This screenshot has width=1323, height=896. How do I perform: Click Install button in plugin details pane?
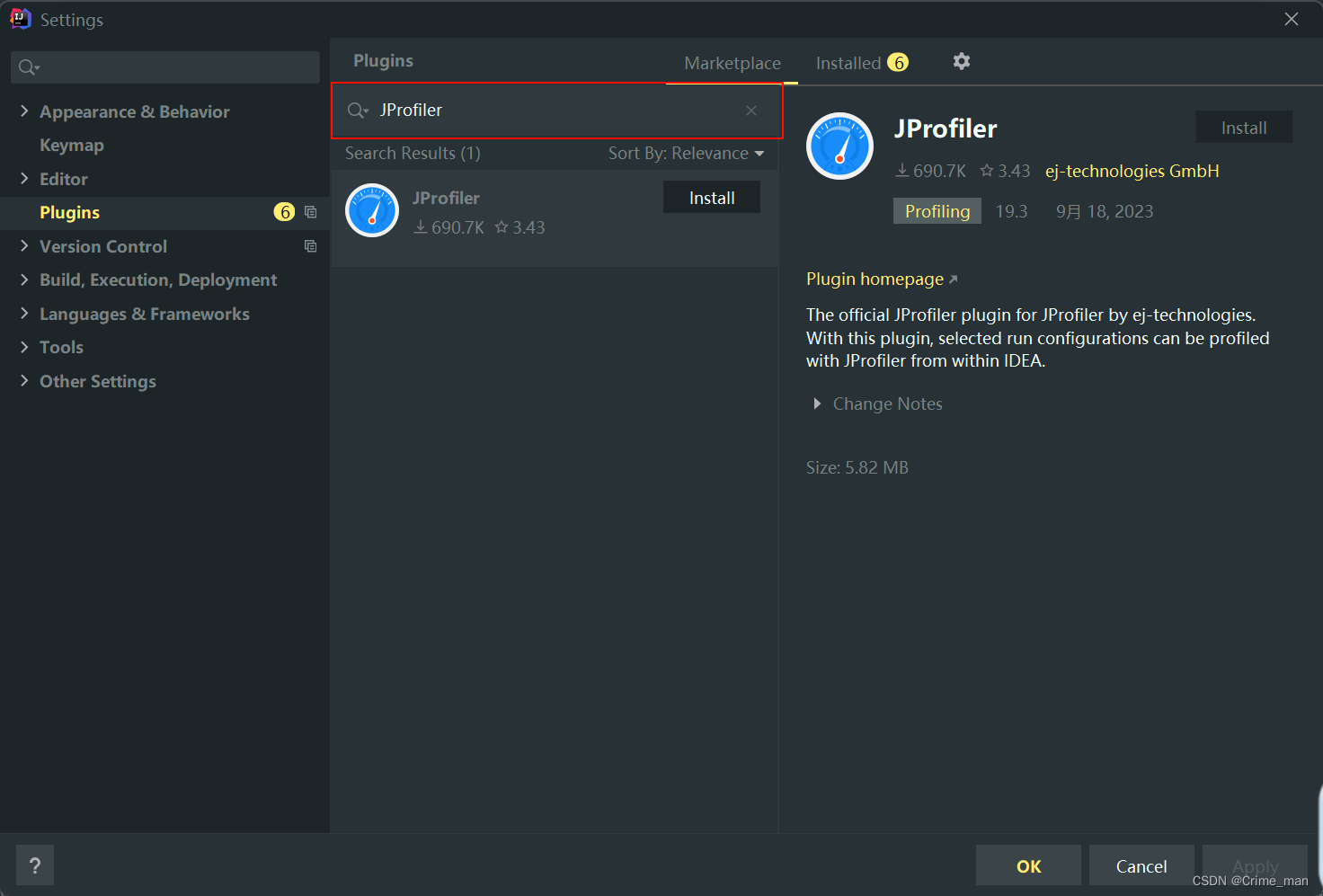1244,128
